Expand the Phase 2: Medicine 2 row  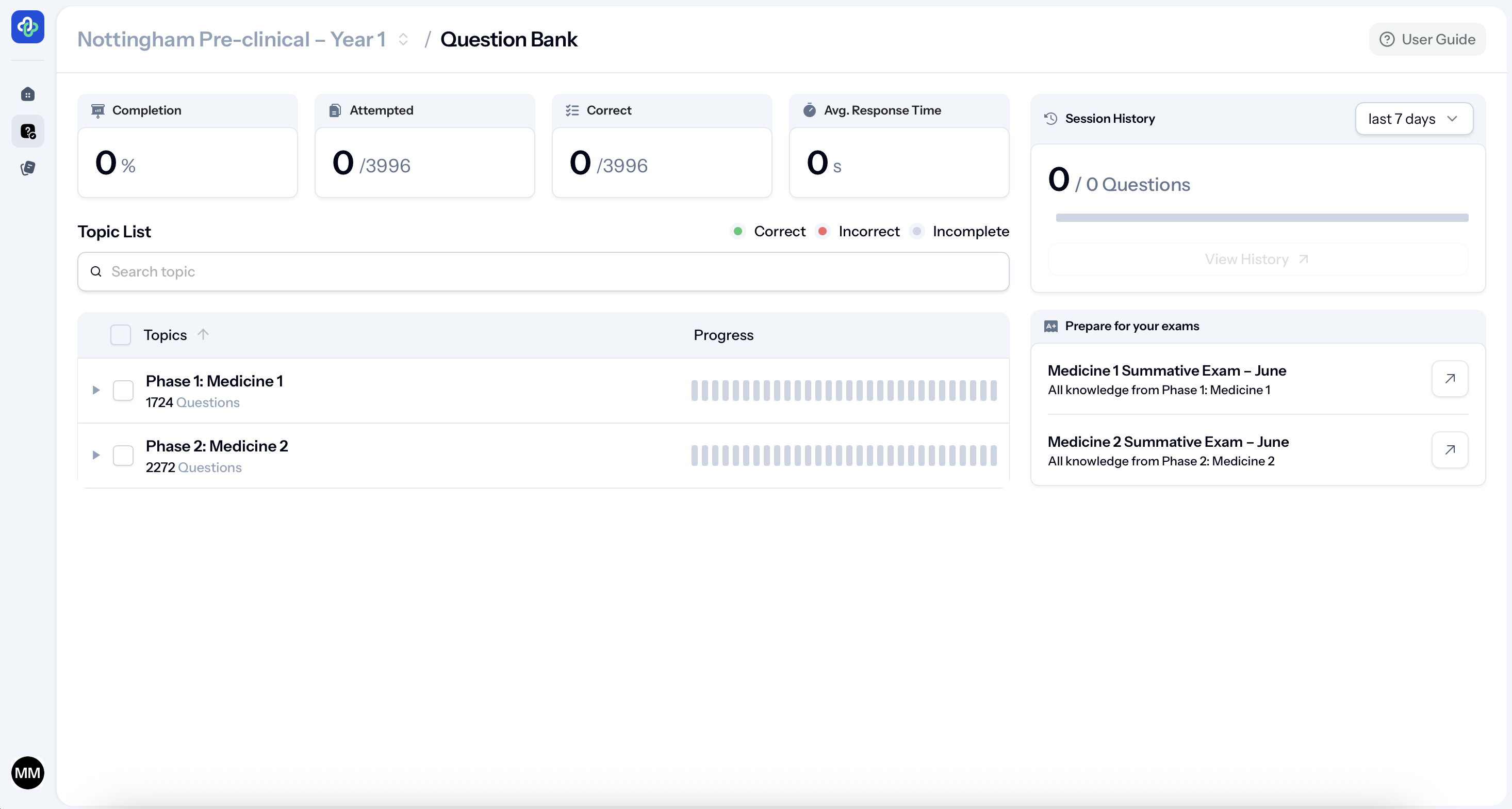click(96, 456)
